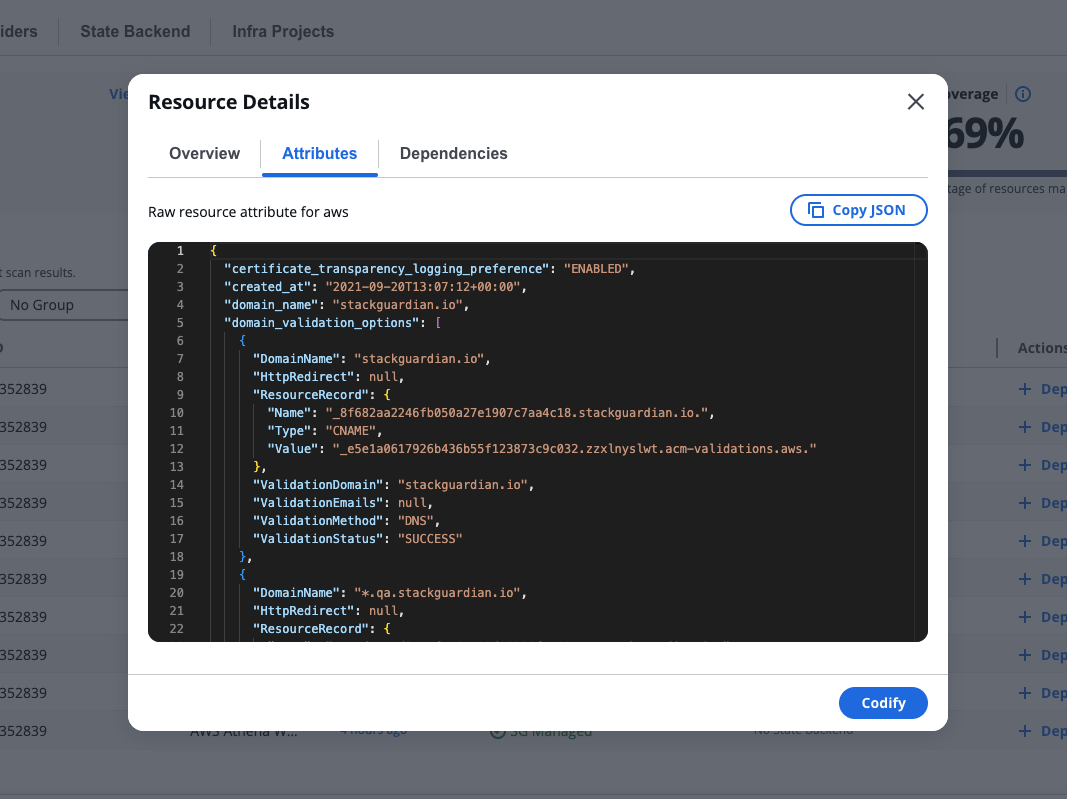1067x799 pixels.
Task: Select the Attributes tab
Action: (x=319, y=154)
